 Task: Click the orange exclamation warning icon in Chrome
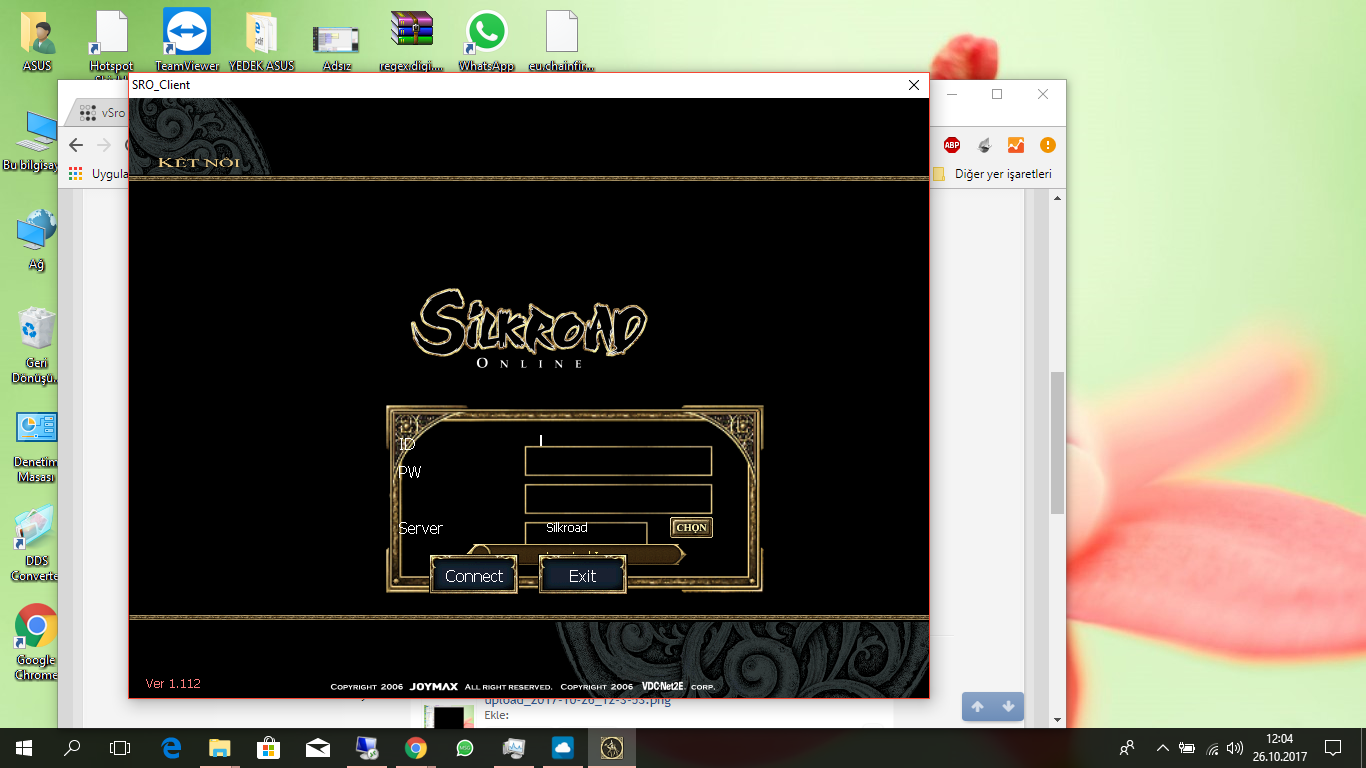(1047, 145)
